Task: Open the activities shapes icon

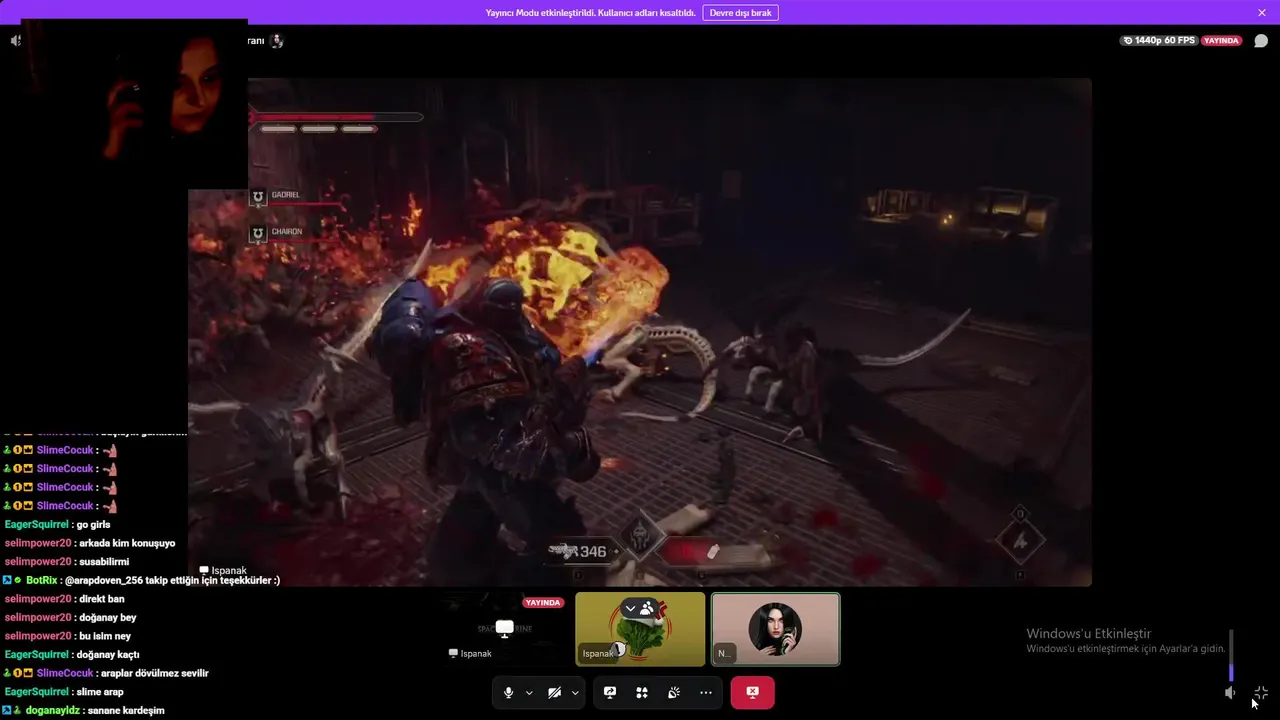Action: tap(642, 692)
